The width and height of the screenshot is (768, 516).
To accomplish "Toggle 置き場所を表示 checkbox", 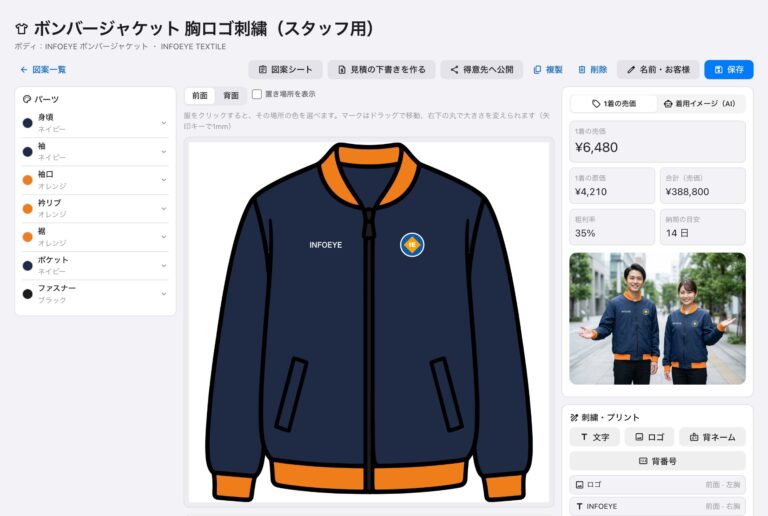I will (x=257, y=94).
